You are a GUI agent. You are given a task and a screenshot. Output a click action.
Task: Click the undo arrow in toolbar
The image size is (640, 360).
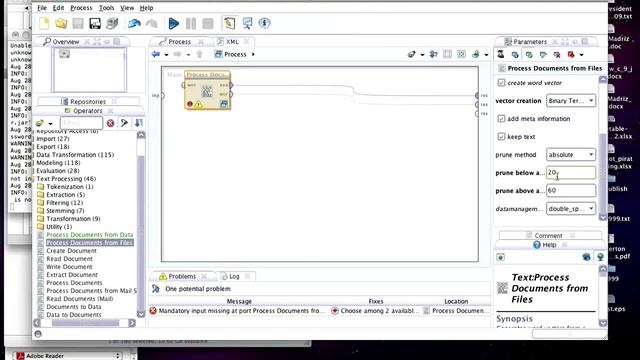134,23
